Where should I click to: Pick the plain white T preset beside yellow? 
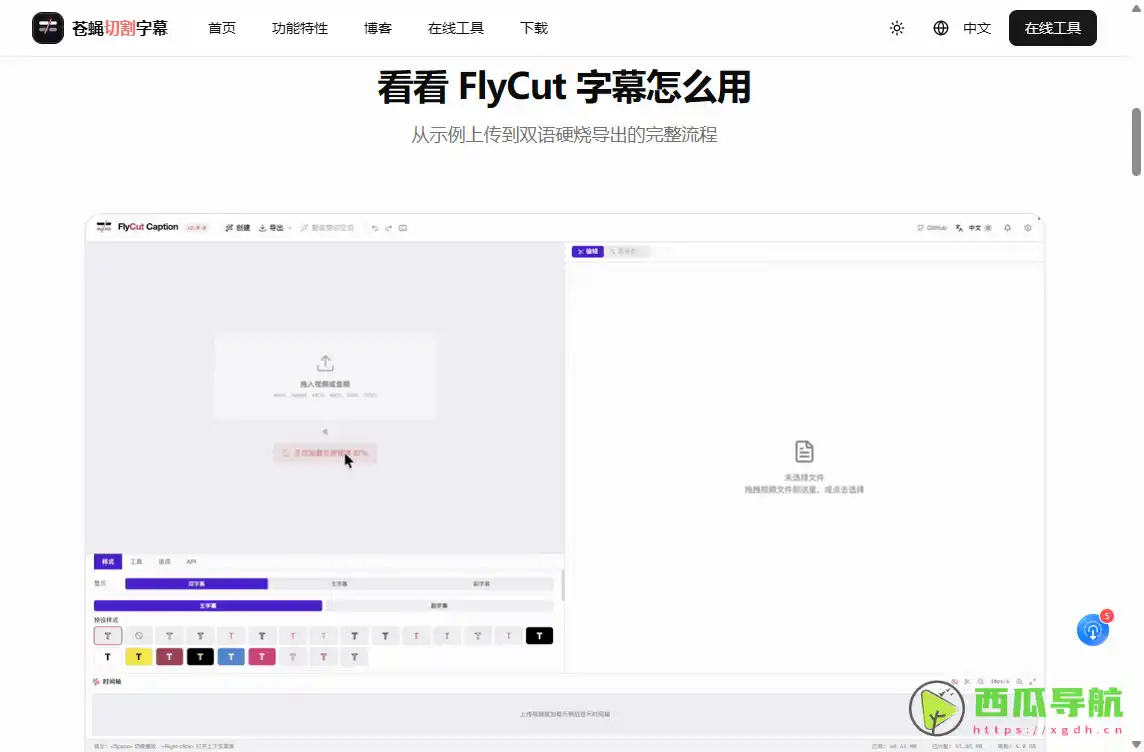pos(108,657)
